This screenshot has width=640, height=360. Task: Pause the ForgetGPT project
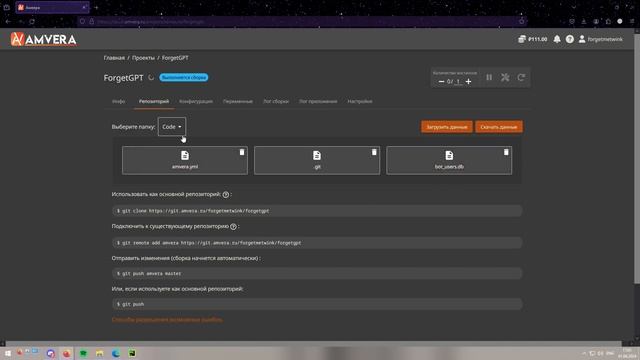[489, 78]
